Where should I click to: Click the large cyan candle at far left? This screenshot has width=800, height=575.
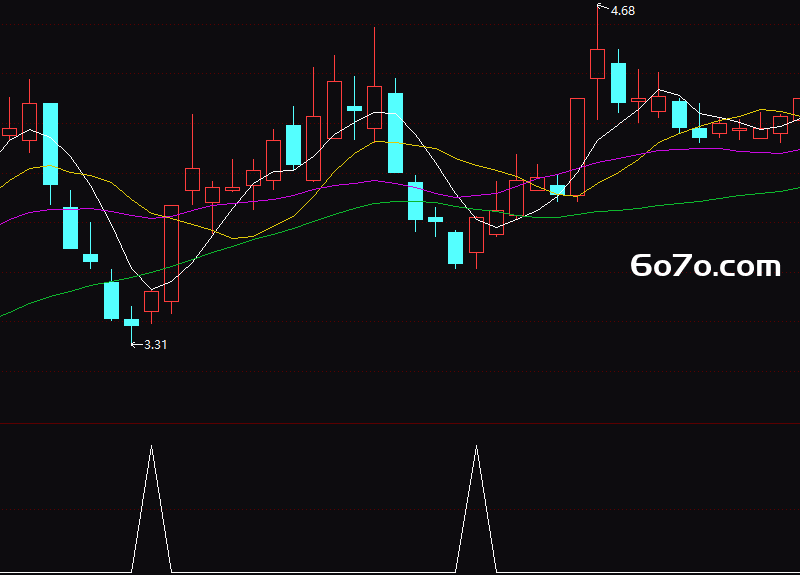tap(51, 144)
